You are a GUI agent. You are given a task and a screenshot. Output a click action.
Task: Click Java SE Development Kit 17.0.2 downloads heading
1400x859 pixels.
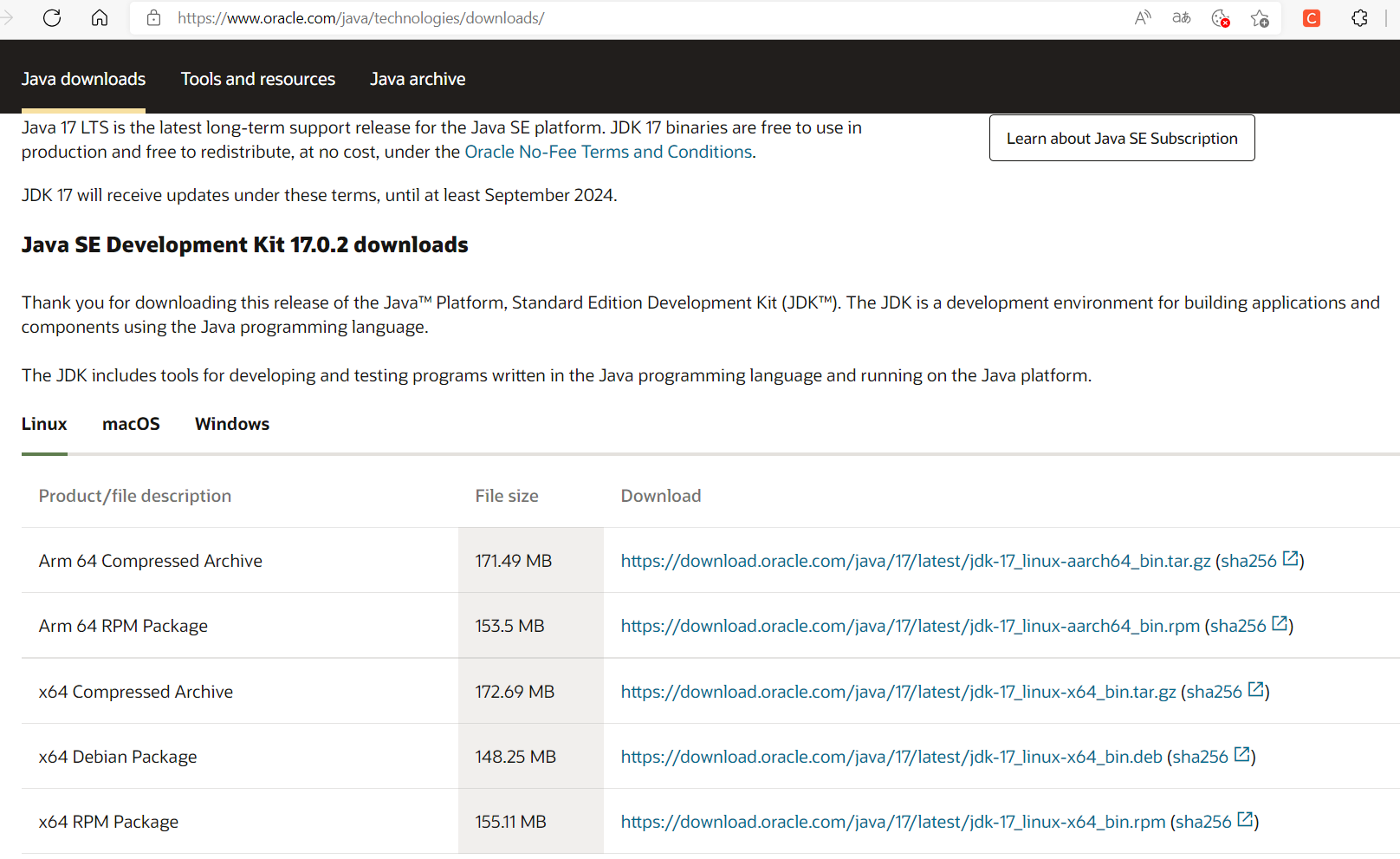(245, 245)
